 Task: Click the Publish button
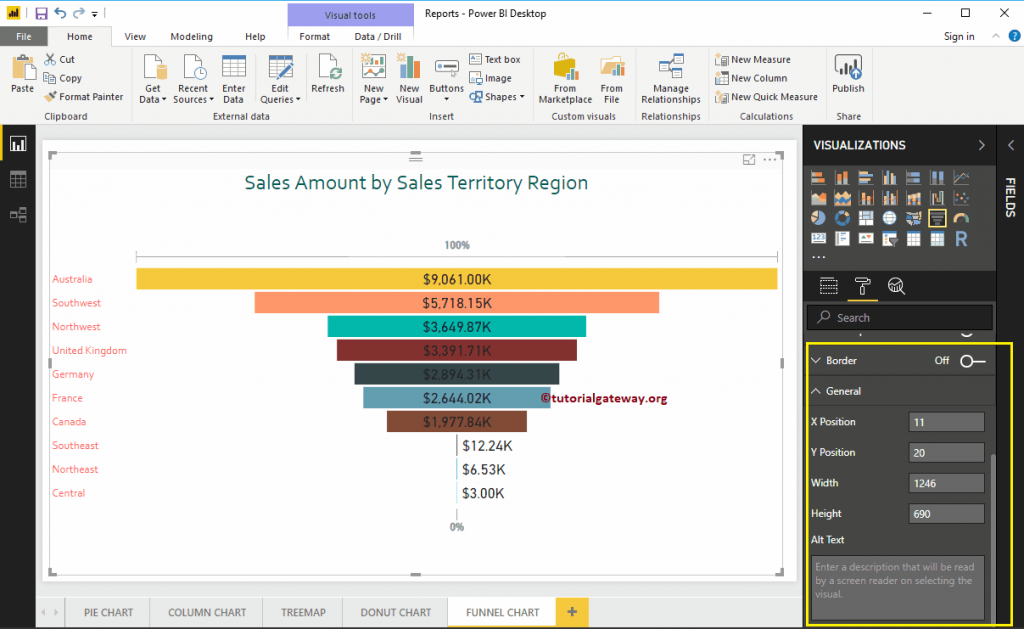848,75
